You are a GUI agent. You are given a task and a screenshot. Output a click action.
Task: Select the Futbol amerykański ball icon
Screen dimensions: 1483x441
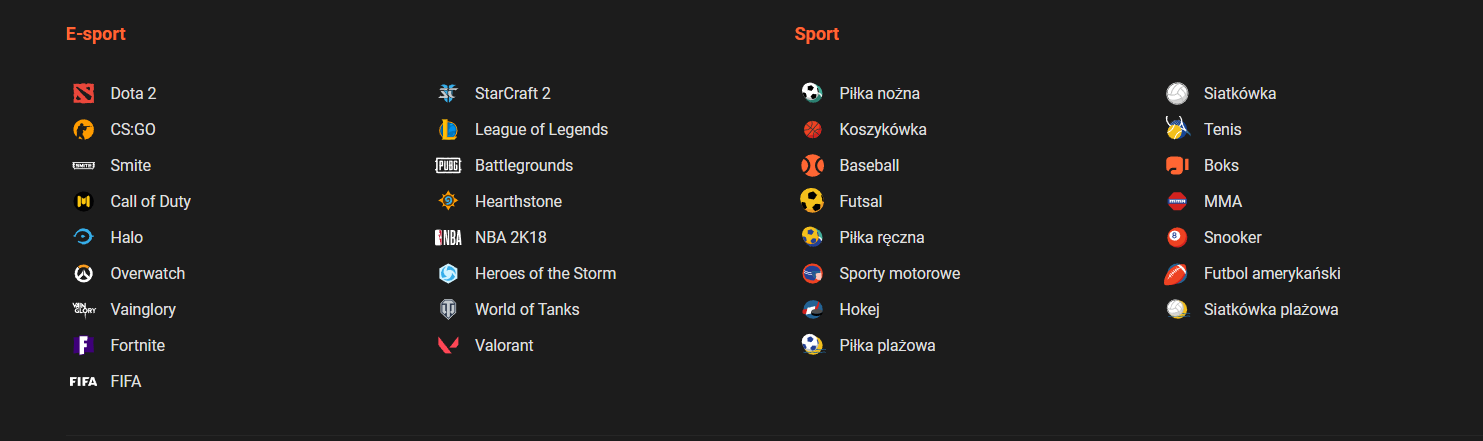tap(1177, 273)
